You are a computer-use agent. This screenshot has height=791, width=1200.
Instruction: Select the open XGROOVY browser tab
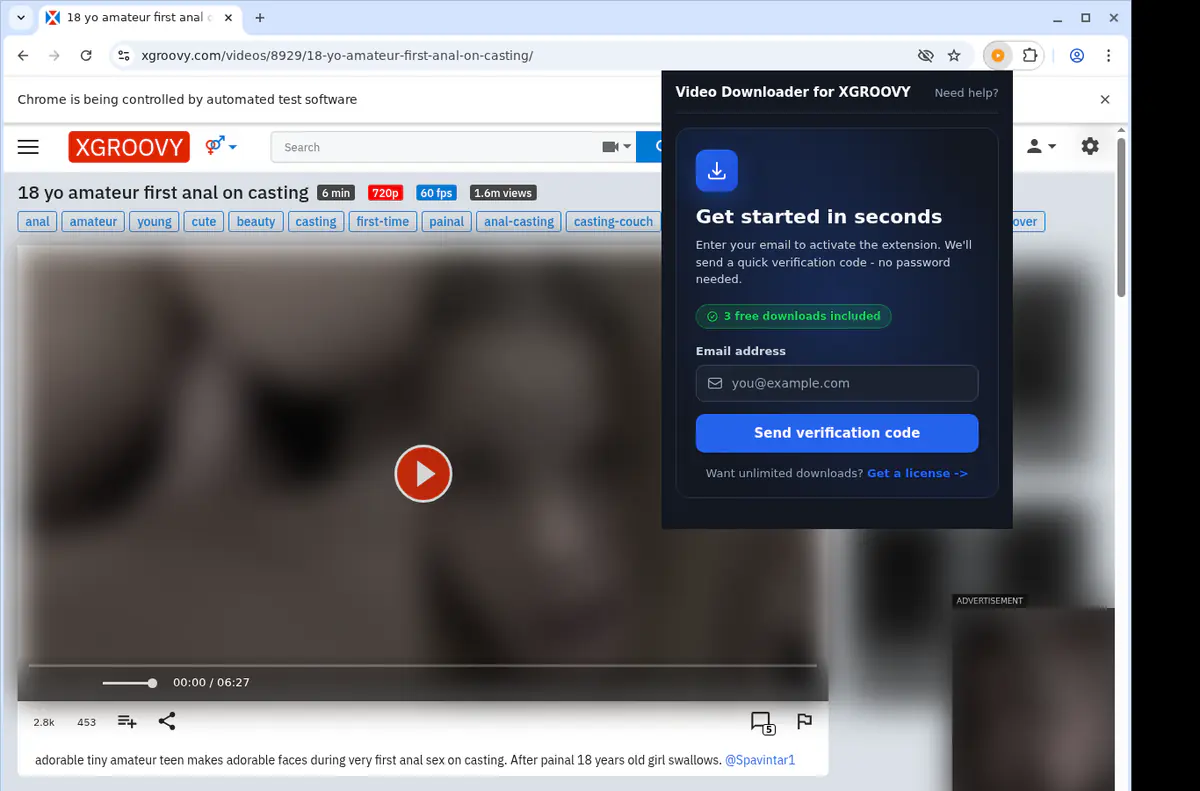point(138,18)
